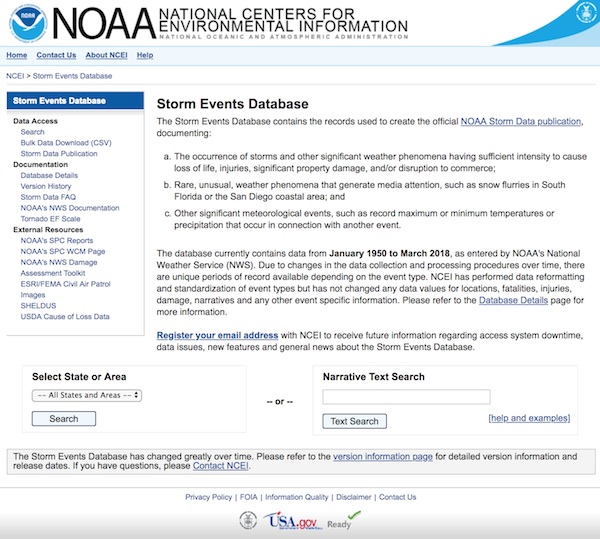The height and width of the screenshot is (539, 600).
Task: Open the SHELDUS link
Action: tap(38, 306)
